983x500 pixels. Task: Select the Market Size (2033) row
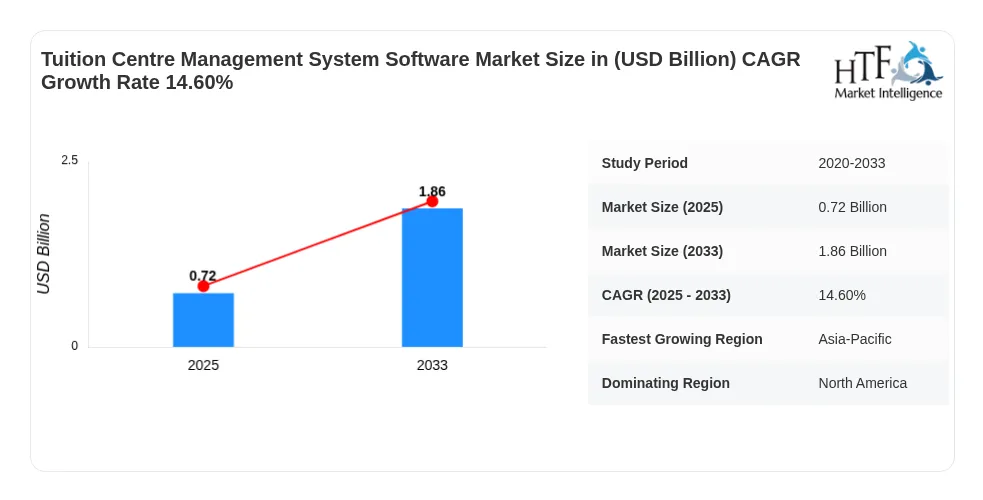click(768, 251)
